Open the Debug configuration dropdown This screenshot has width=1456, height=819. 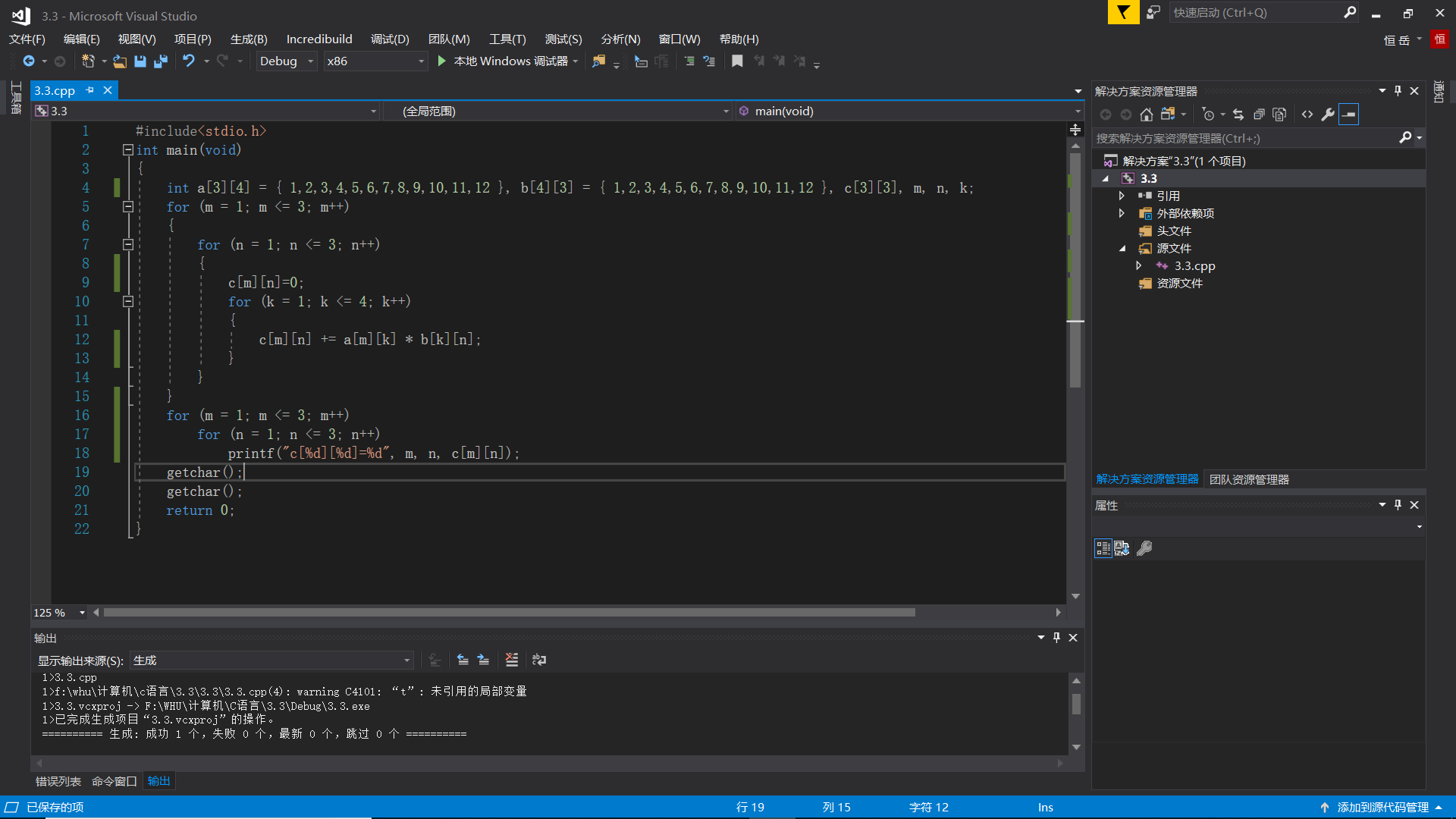tap(286, 61)
